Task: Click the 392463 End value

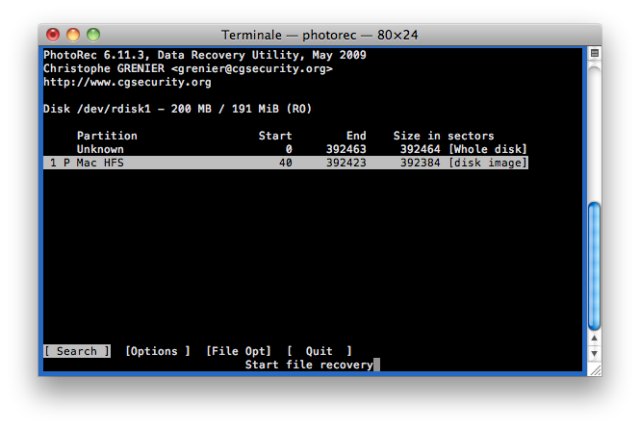Action: point(346,149)
